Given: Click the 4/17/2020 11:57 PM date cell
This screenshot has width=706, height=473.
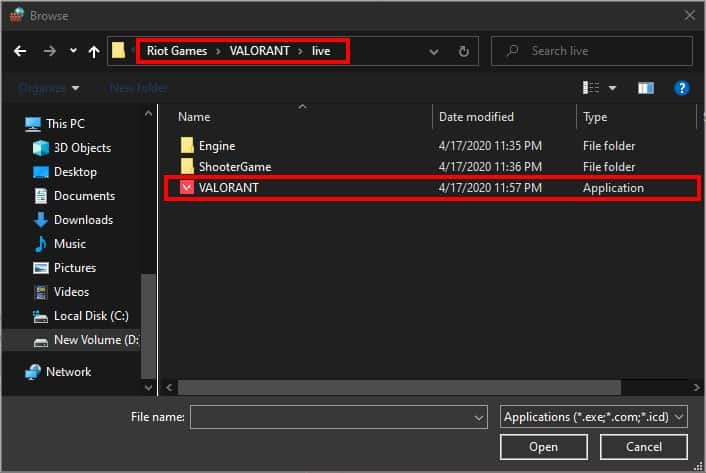Looking at the screenshot, I should coord(490,188).
